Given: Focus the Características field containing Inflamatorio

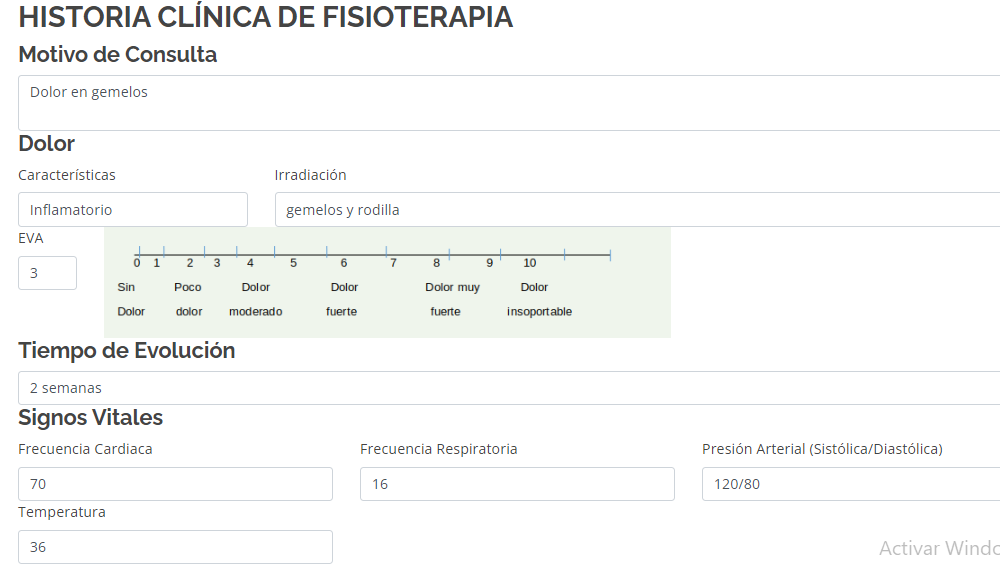Looking at the screenshot, I should (132, 210).
